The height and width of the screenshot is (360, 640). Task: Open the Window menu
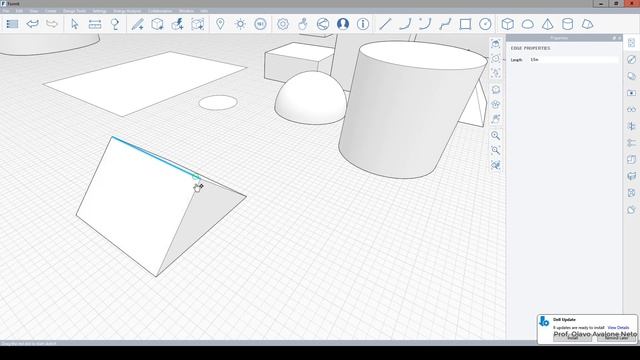[186, 11]
